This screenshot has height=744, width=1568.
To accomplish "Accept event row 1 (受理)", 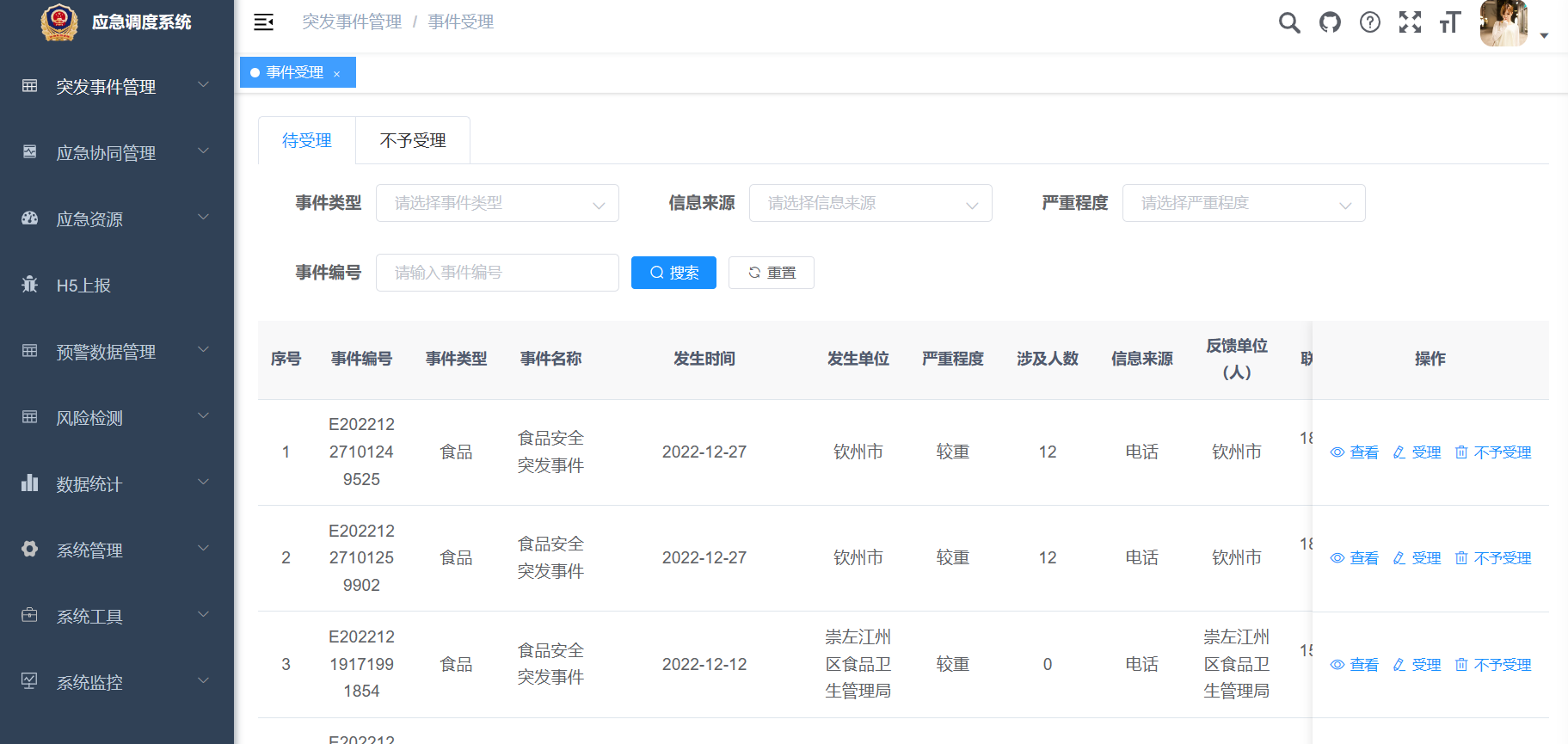I will click(x=1417, y=452).
